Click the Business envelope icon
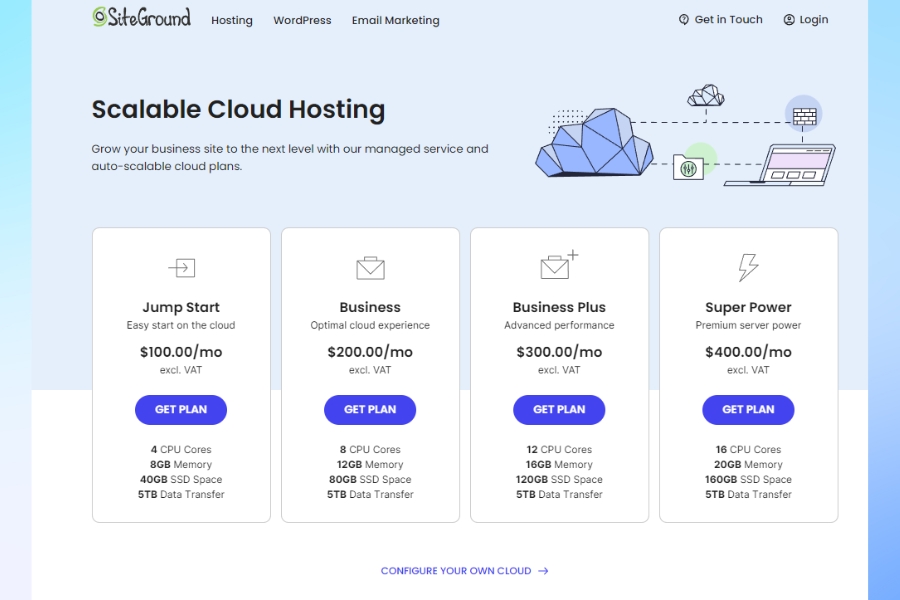The image size is (900, 600). coord(370,268)
